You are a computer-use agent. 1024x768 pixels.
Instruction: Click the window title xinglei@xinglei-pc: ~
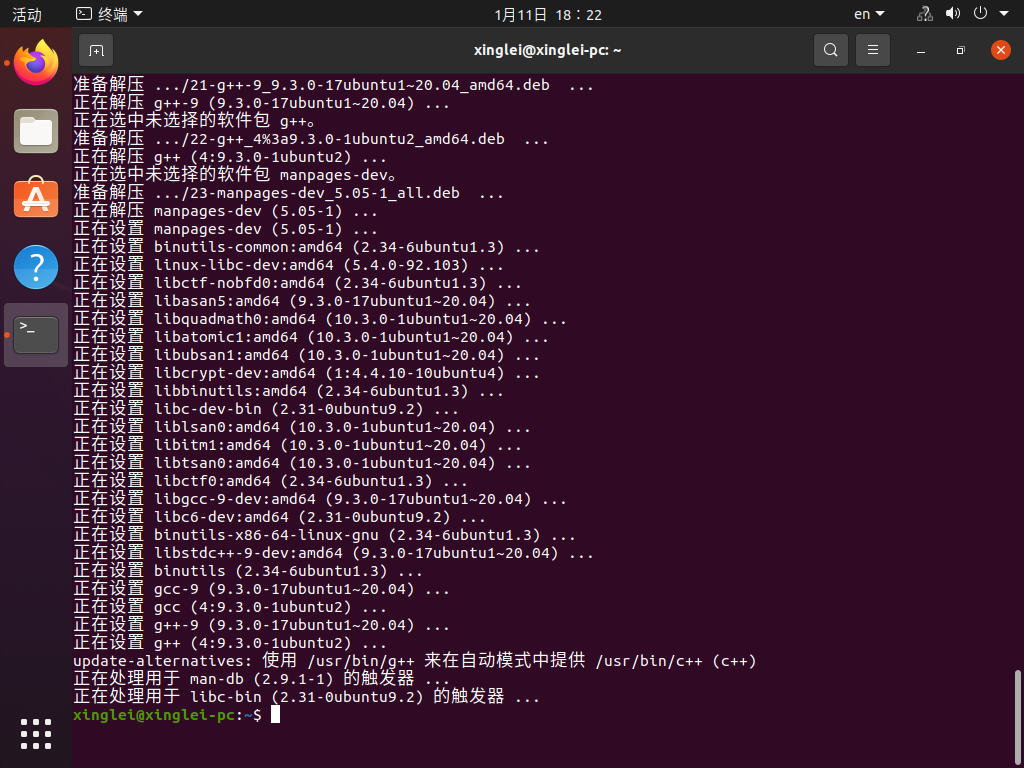547,50
